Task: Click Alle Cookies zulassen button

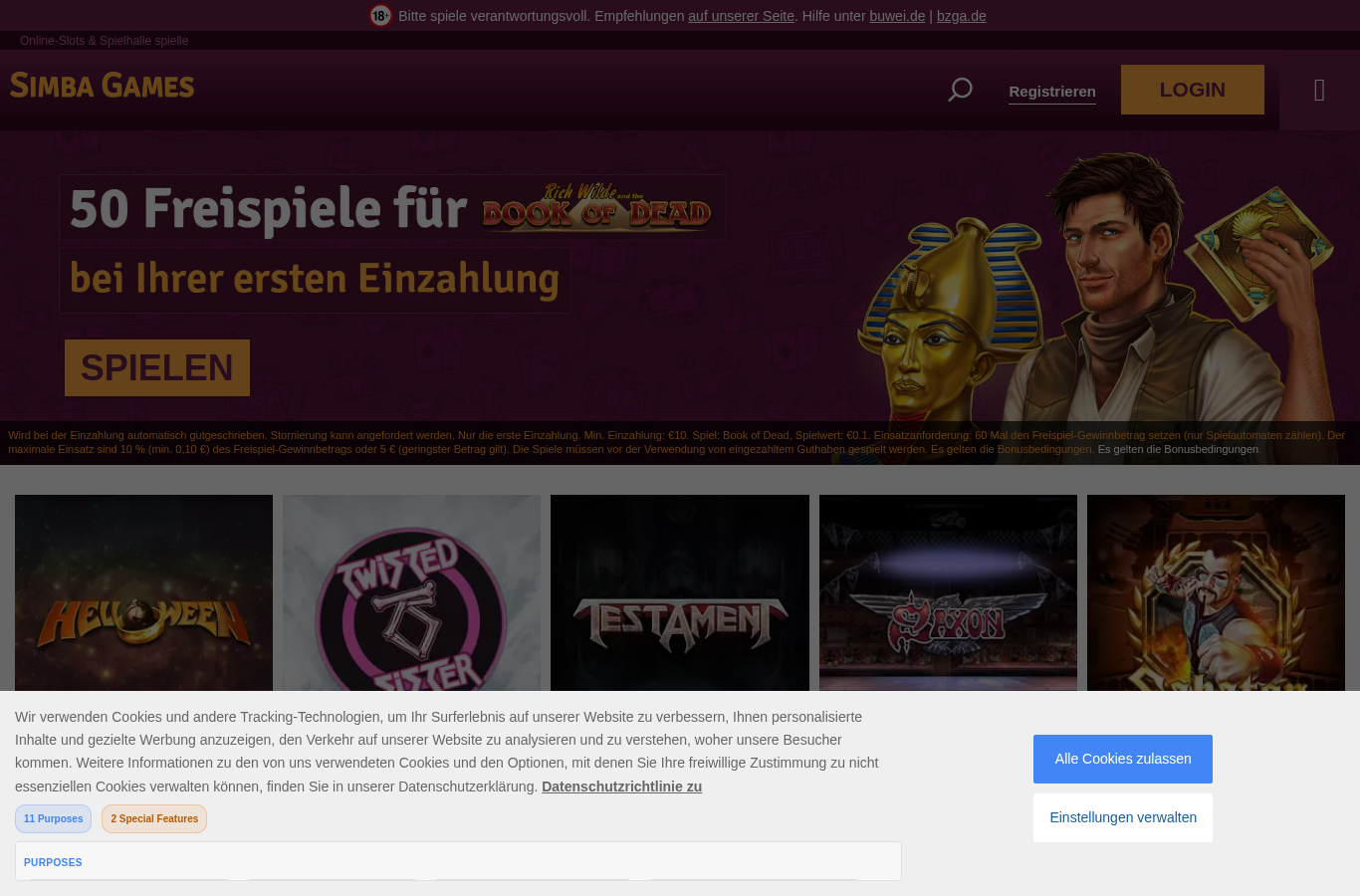Action: point(1123,759)
